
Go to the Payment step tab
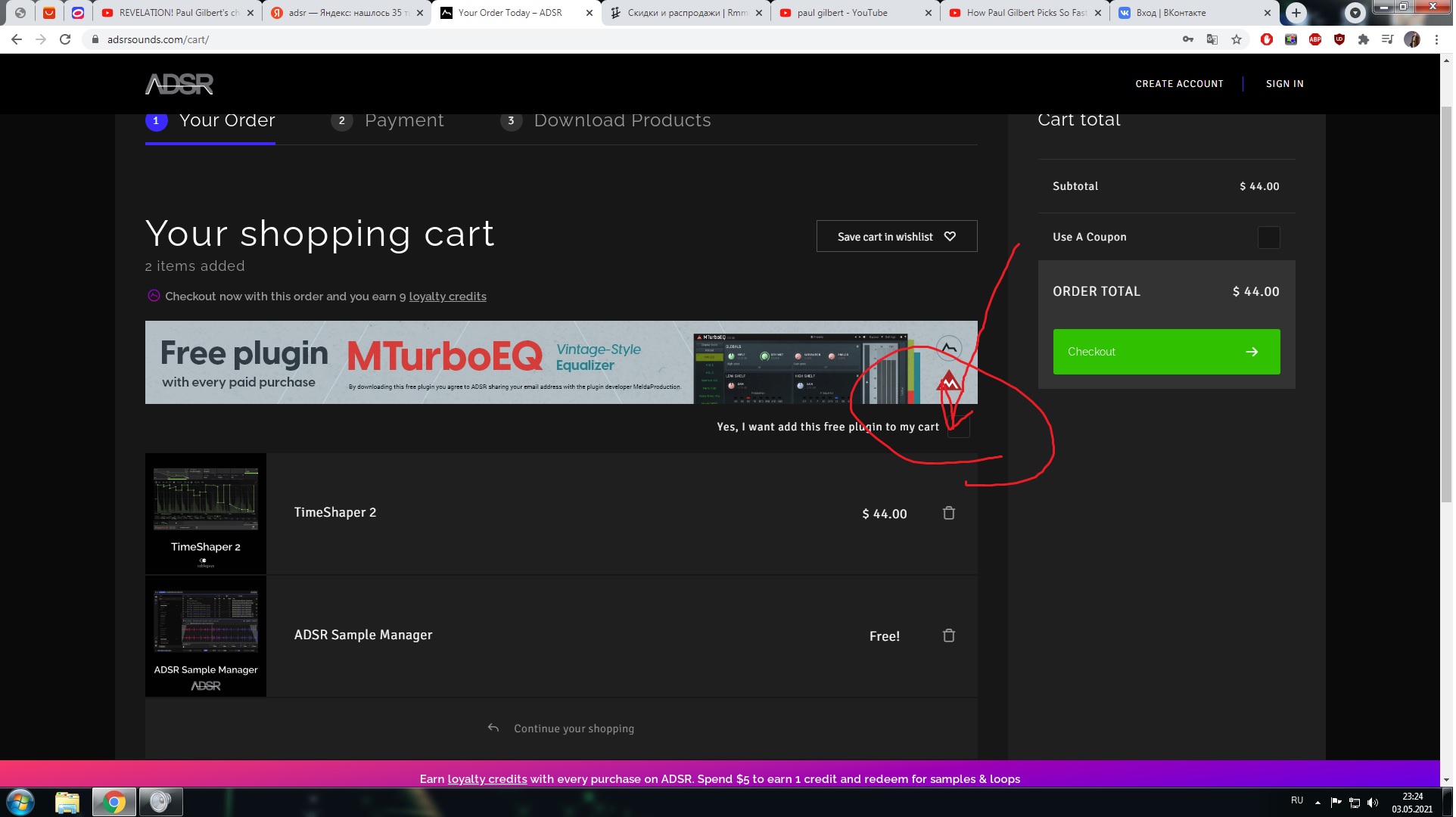404,121
